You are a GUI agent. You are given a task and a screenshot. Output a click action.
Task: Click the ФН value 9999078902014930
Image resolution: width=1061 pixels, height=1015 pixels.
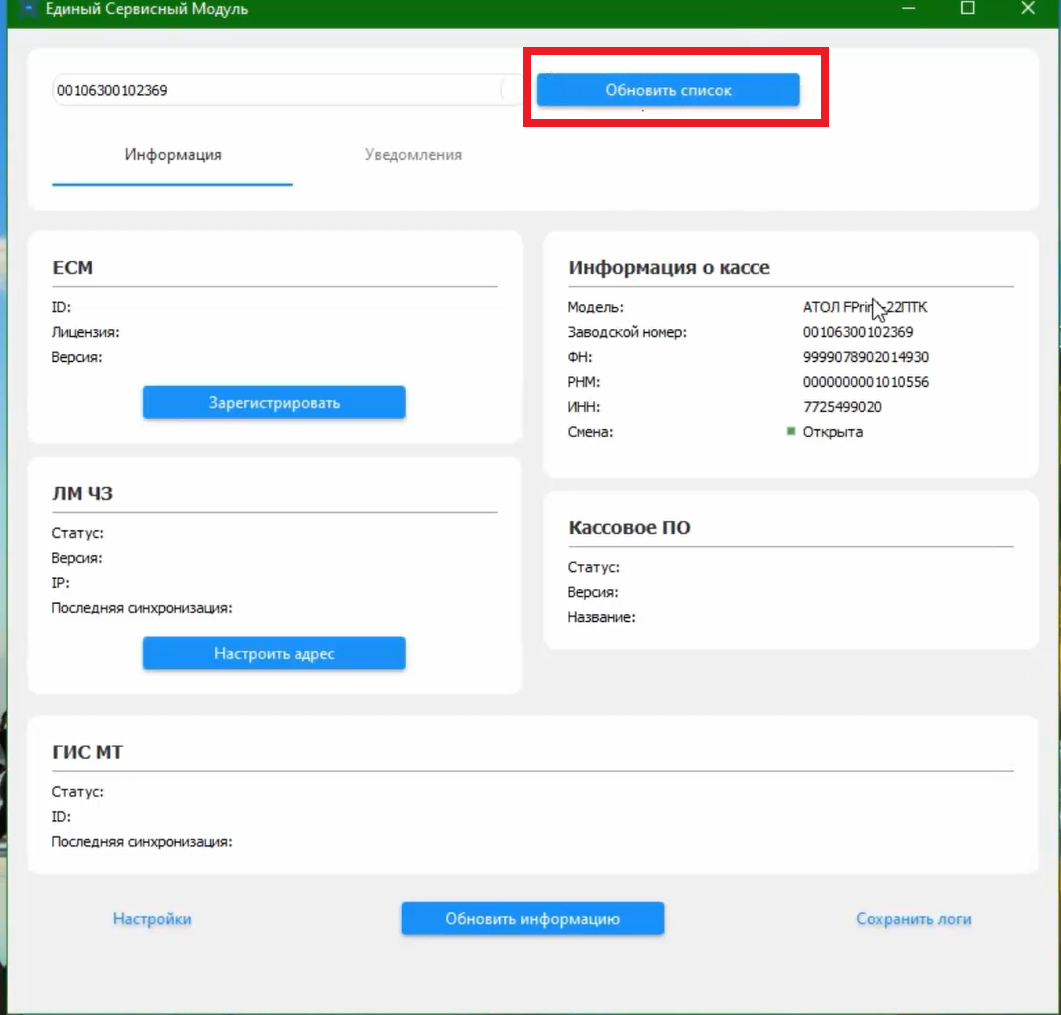coord(865,357)
